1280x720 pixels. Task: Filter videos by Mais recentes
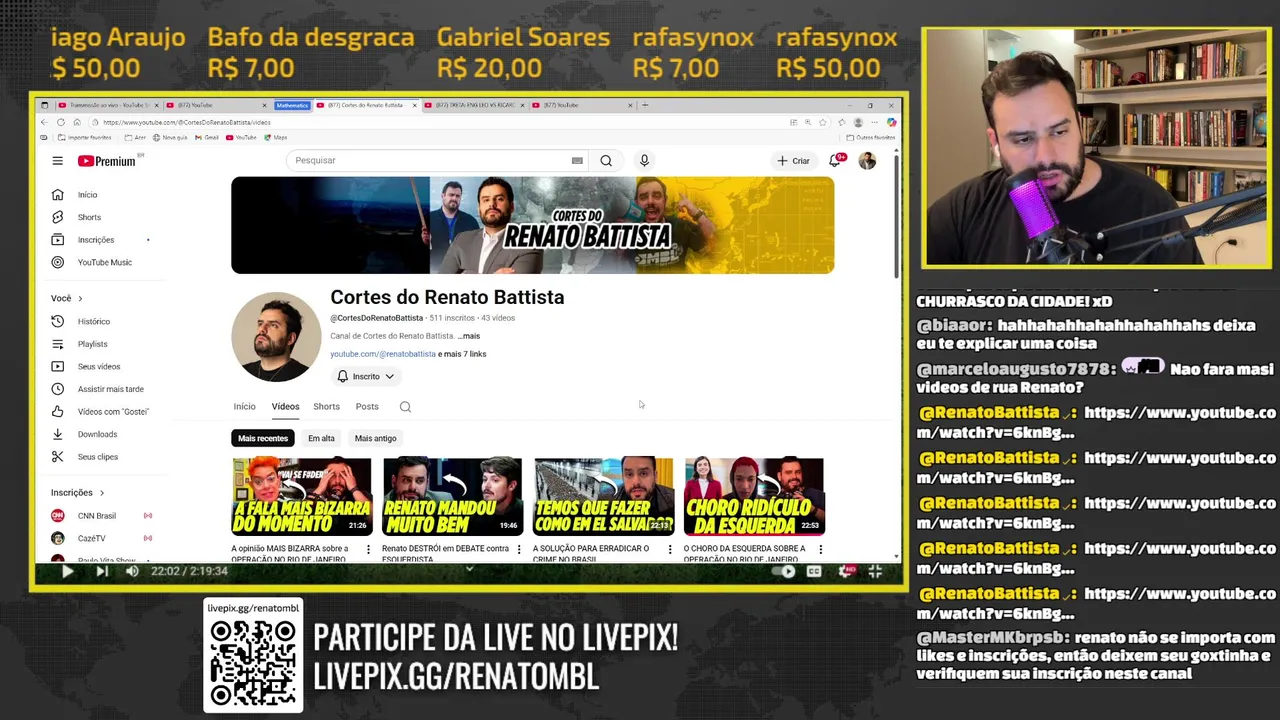click(263, 438)
